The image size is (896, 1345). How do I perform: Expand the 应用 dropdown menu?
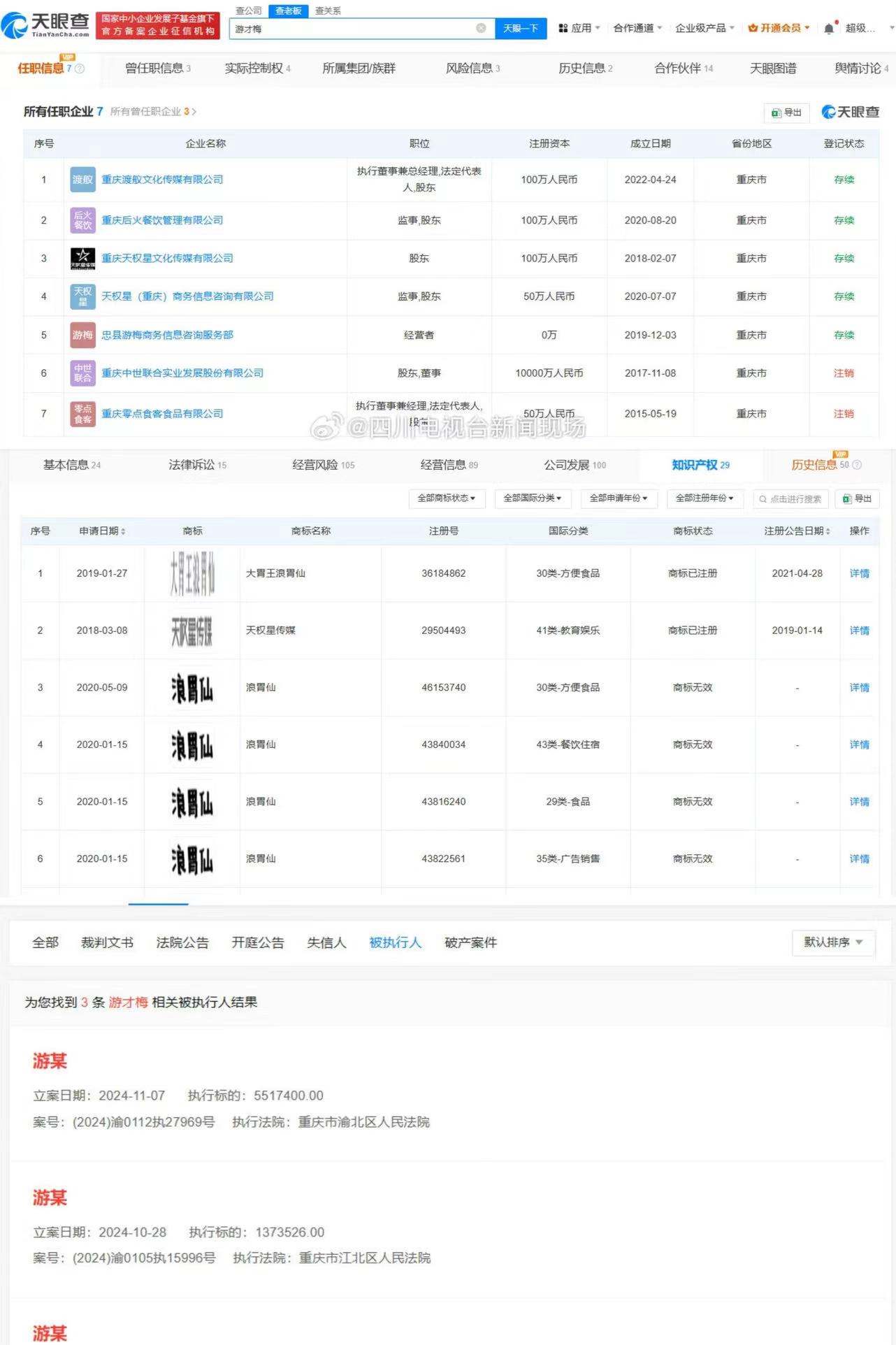(x=598, y=28)
